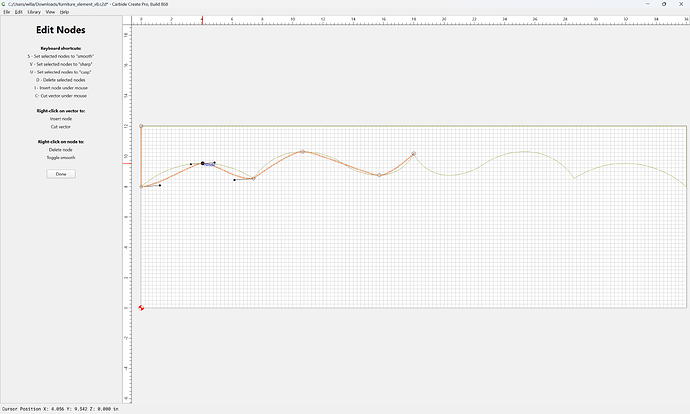Image resolution: width=690 pixels, height=414 pixels.
Task: Click the "U - Set selected nodes to cusp" line
Action: pos(61,72)
